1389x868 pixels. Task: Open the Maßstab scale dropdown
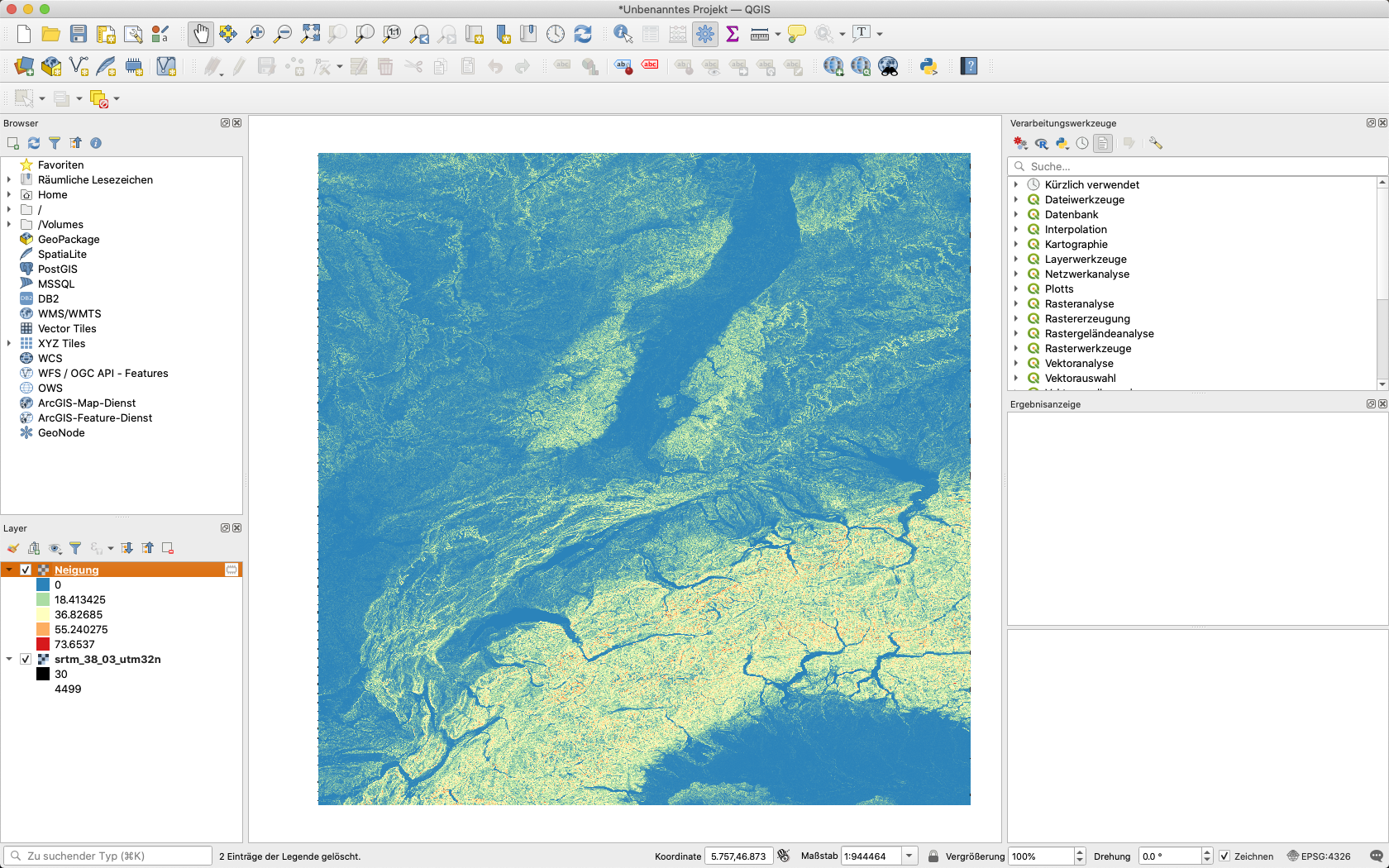coord(909,856)
